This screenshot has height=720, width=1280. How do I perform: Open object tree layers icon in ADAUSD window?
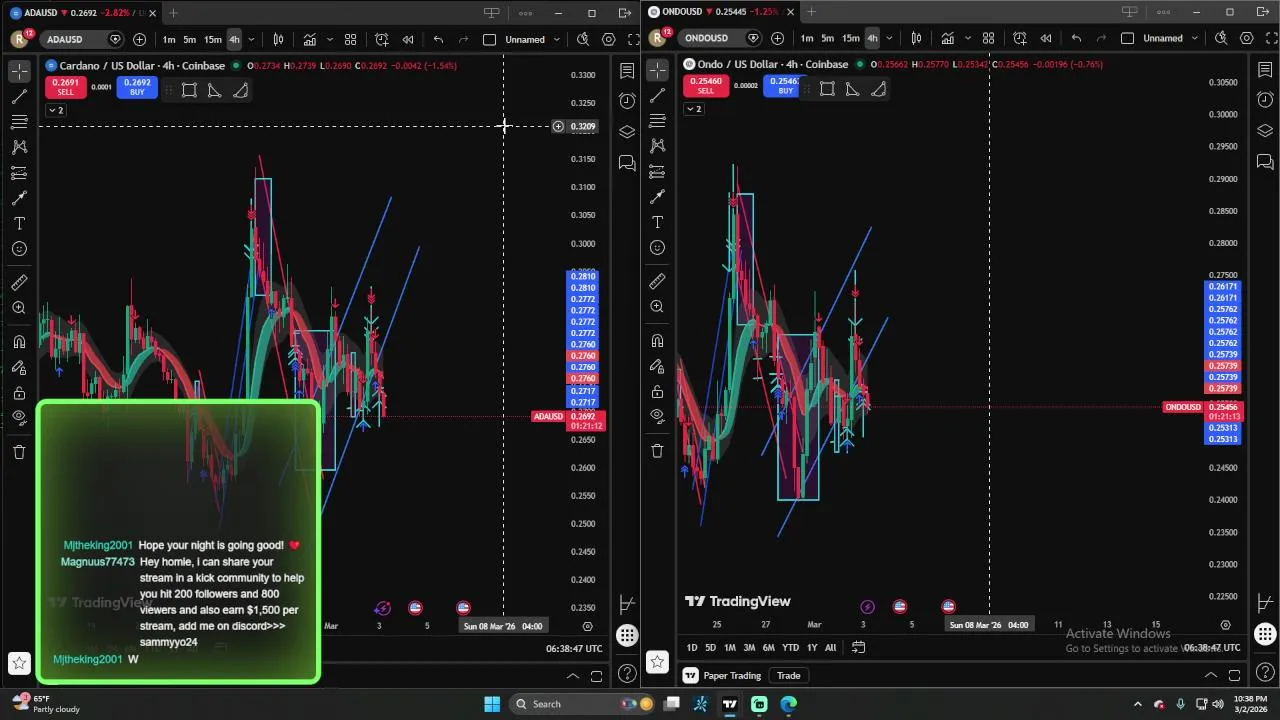click(627, 132)
